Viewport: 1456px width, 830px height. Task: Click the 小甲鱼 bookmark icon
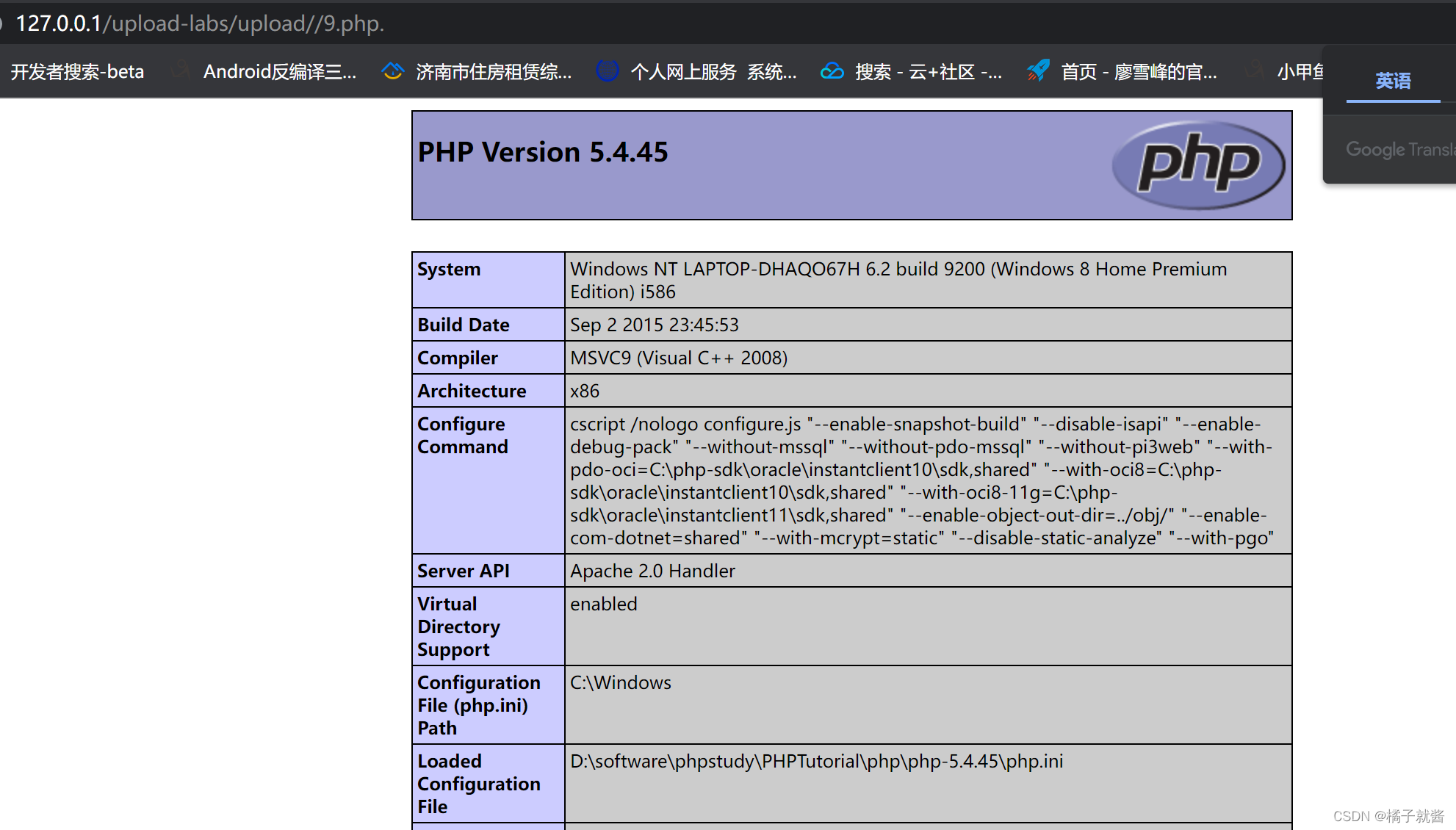(1255, 71)
